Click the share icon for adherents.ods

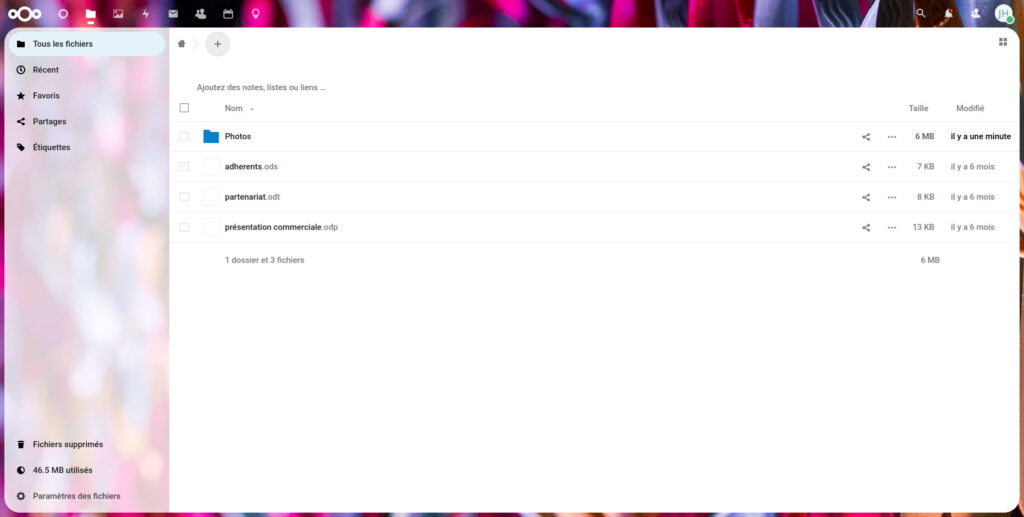(x=866, y=167)
